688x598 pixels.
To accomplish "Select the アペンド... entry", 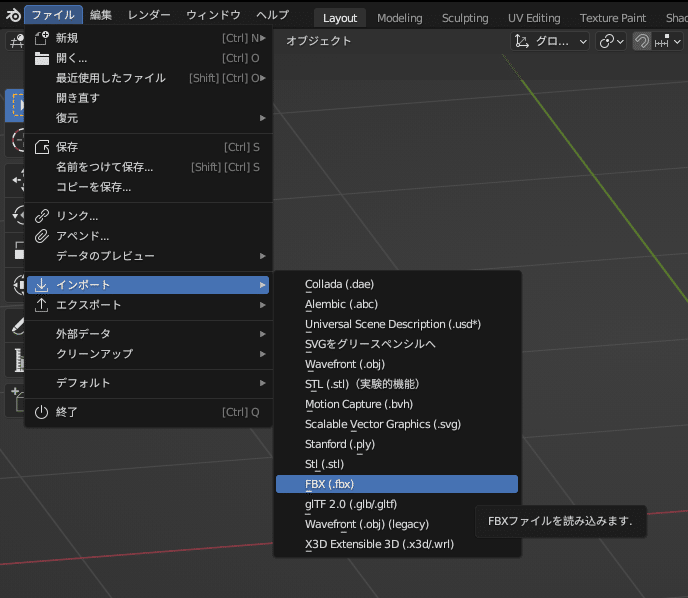I will click(149, 236).
